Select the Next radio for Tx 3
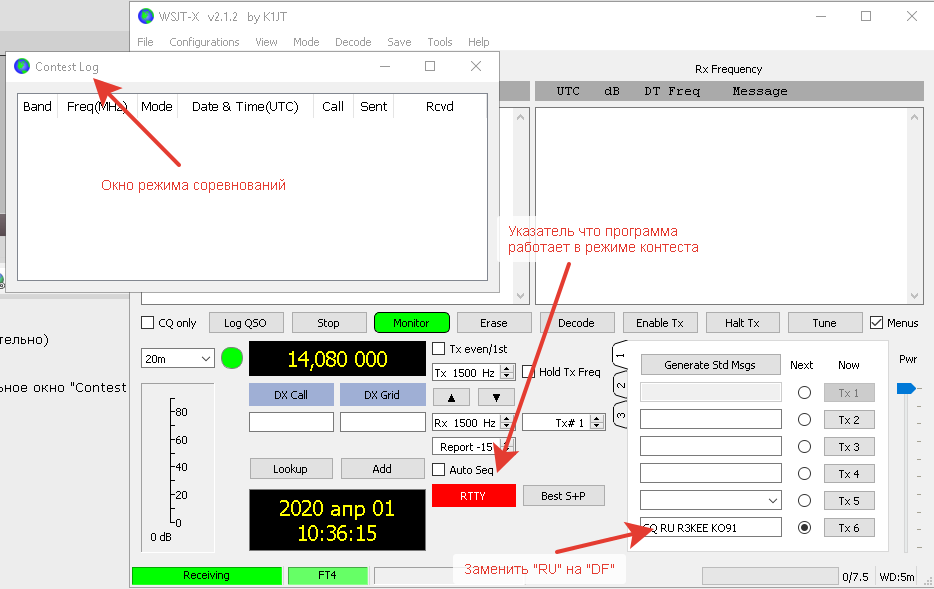The width and height of the screenshot is (934, 589). click(x=804, y=447)
